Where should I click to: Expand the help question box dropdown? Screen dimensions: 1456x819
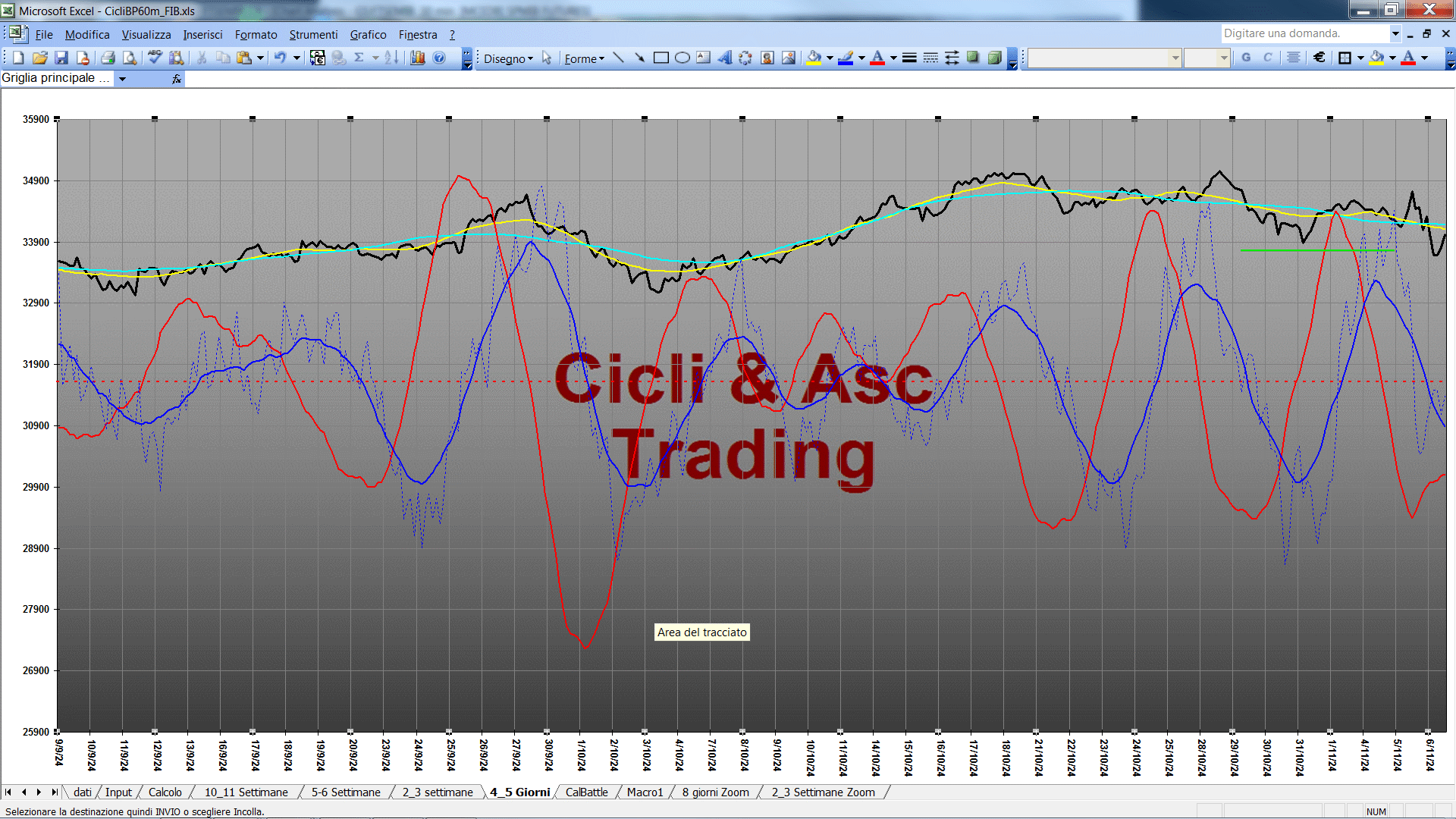pos(1395,33)
